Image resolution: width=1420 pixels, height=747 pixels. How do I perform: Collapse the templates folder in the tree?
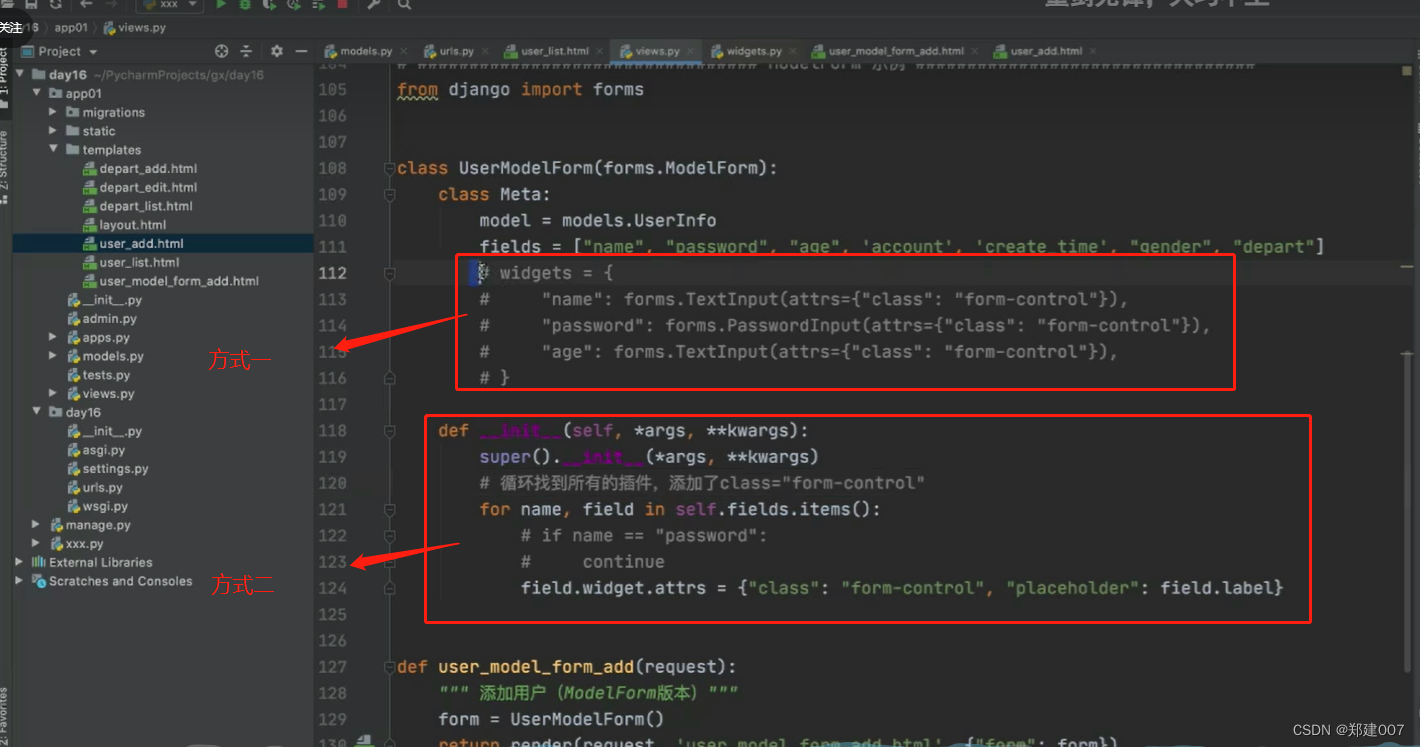coord(54,149)
